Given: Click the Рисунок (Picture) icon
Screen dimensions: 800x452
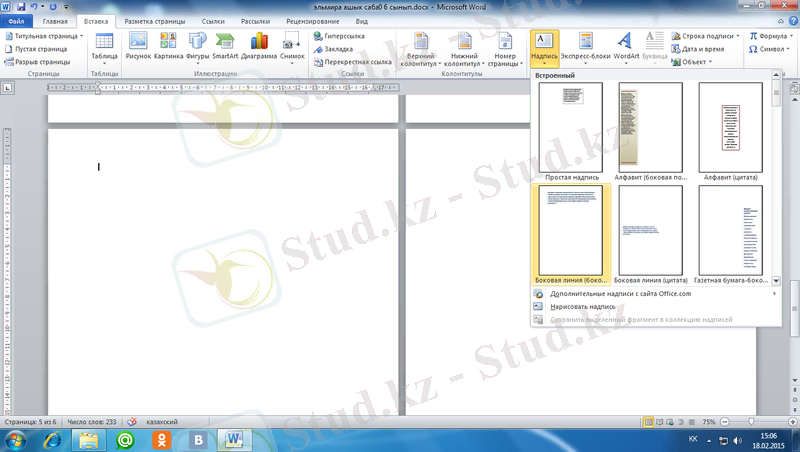Looking at the screenshot, I should (x=138, y=46).
